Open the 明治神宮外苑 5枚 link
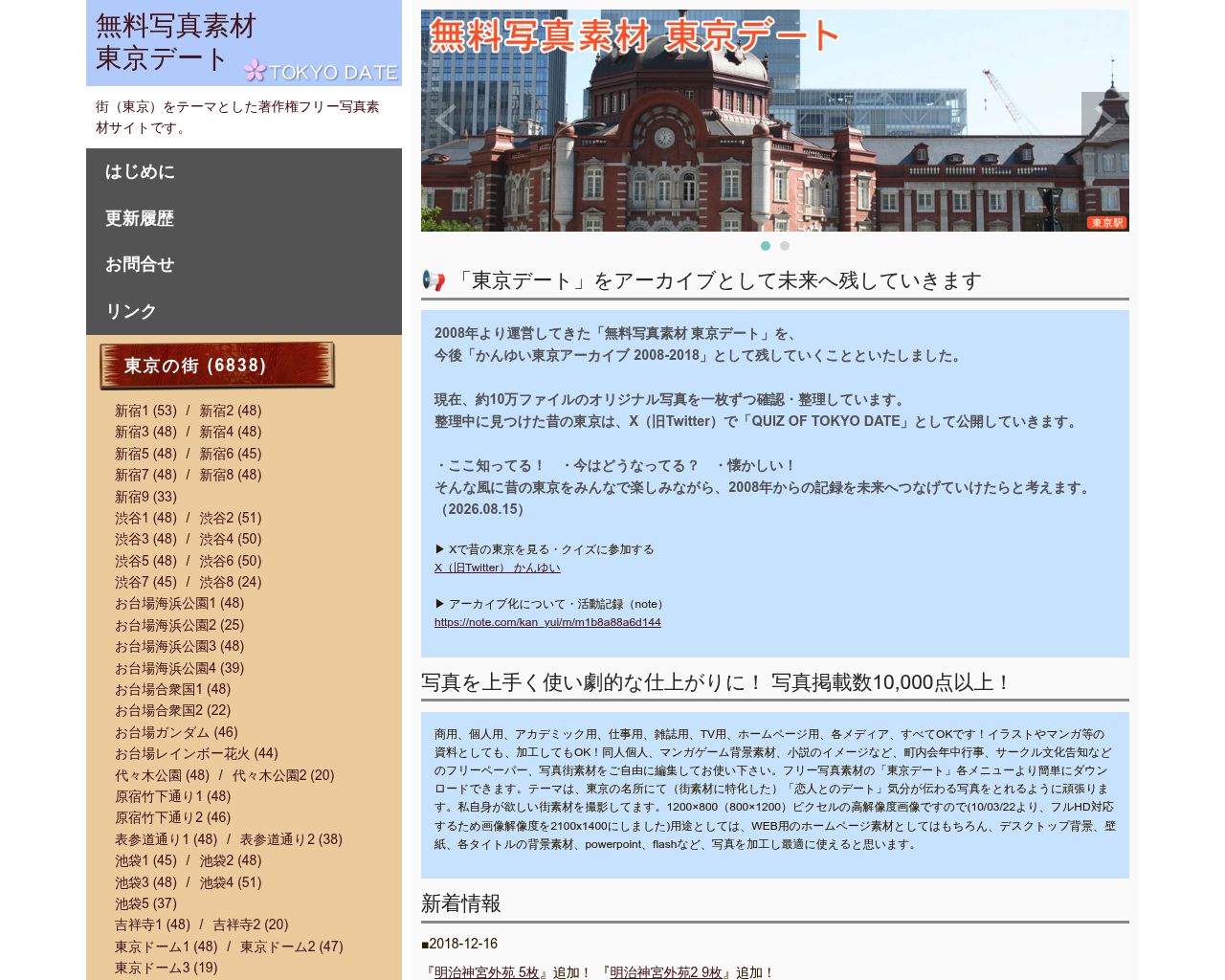The width and height of the screenshot is (1225, 980). (487, 972)
